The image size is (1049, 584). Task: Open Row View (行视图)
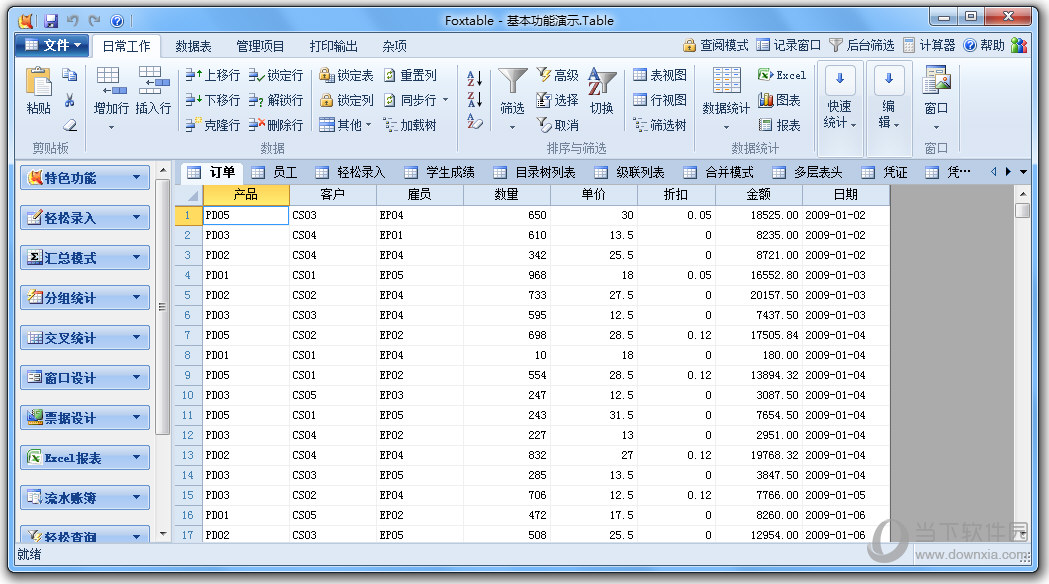(x=660, y=100)
